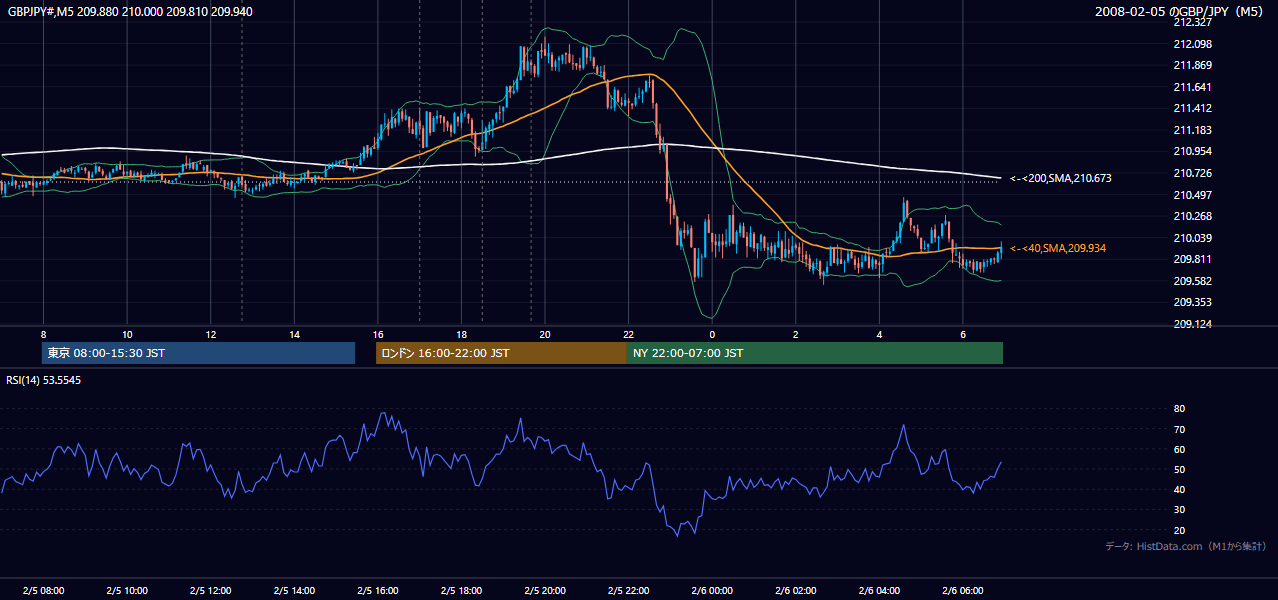Click hour label 8 on chart axis
Screen dimensions: 1278x600
(43, 334)
